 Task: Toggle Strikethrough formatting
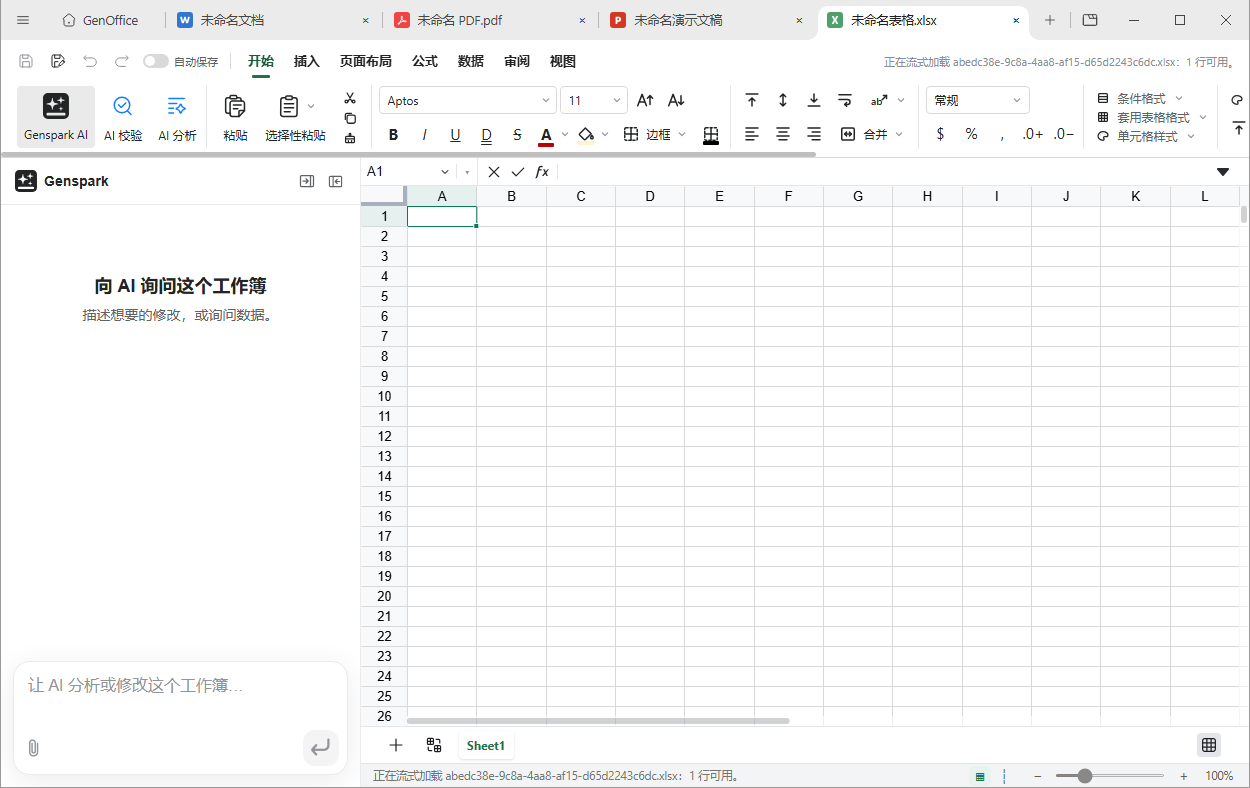tap(517, 135)
